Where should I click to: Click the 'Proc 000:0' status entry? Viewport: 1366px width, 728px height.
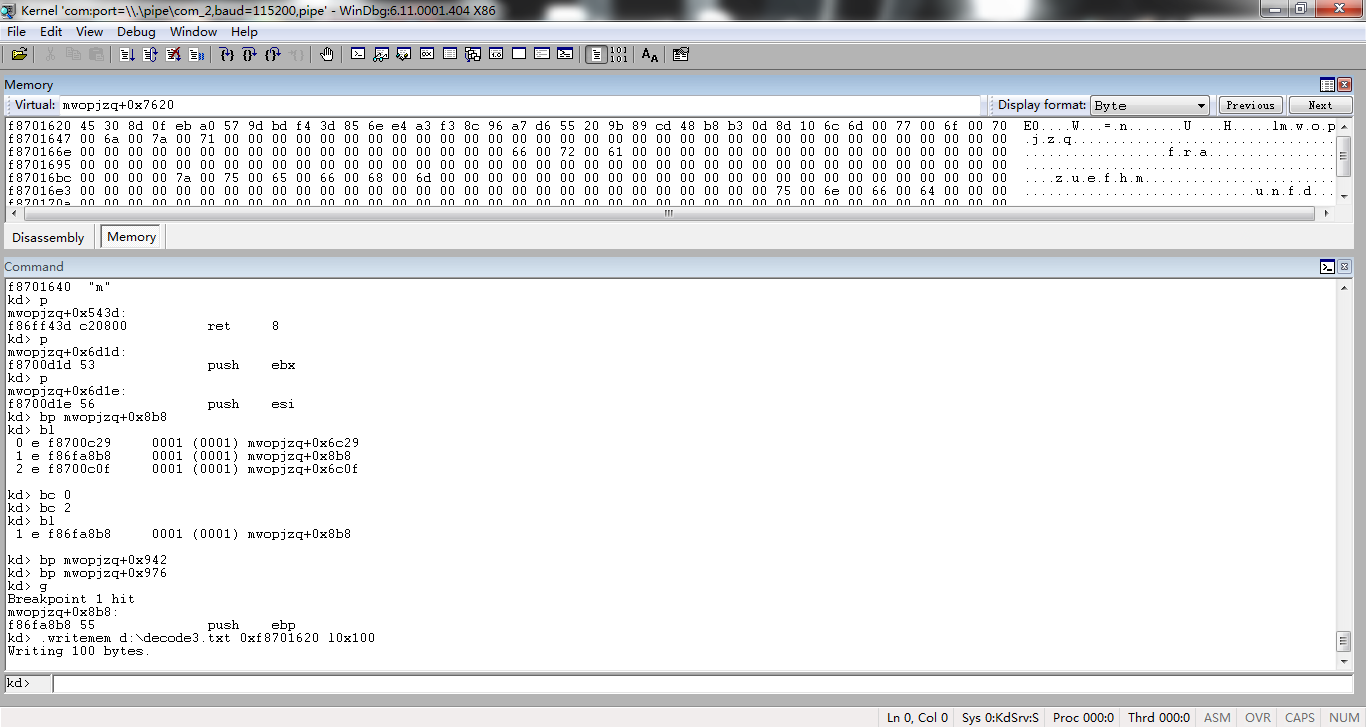(1083, 717)
